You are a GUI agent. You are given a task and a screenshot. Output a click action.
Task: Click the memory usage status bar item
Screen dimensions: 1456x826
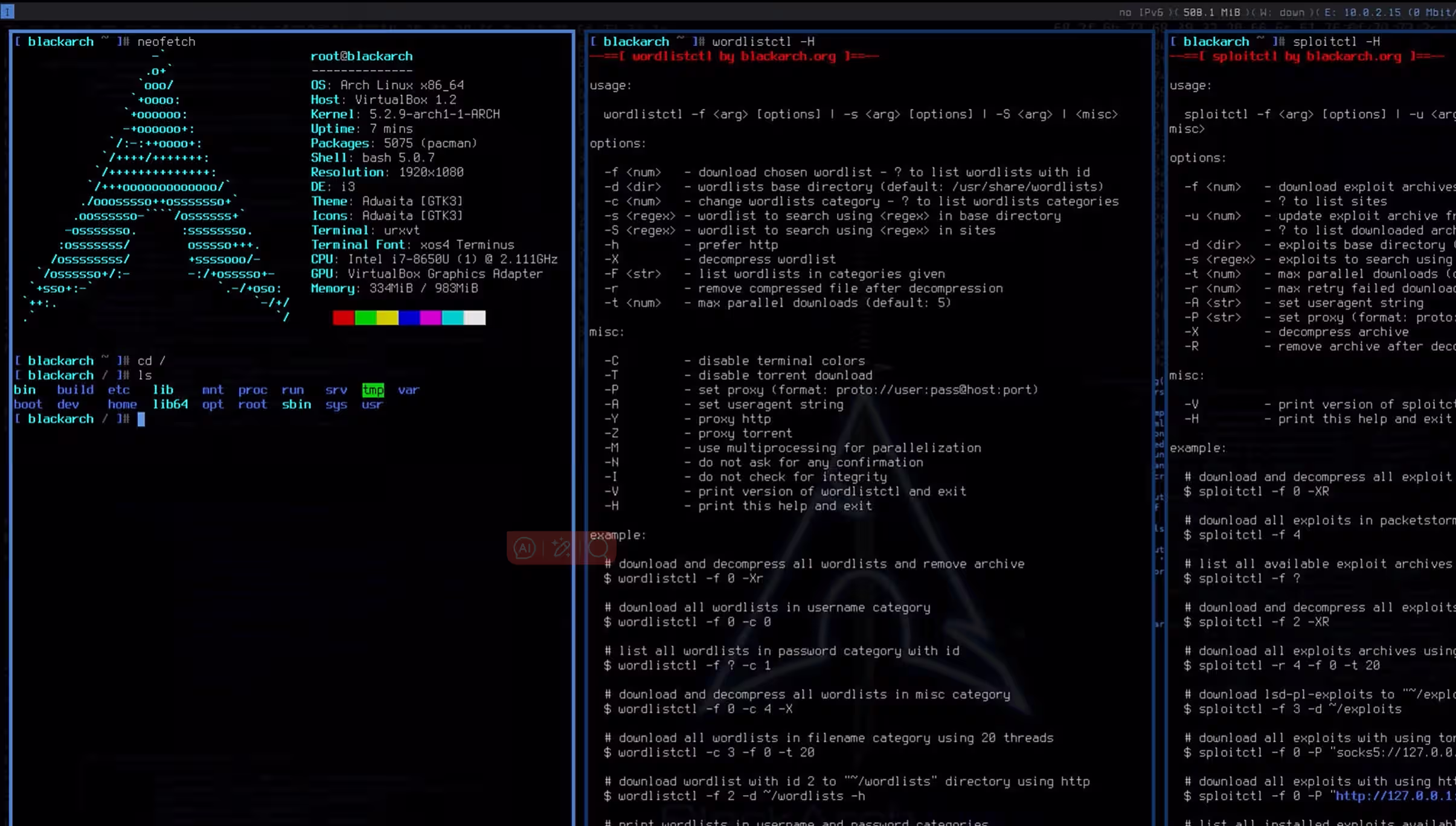(x=1211, y=12)
